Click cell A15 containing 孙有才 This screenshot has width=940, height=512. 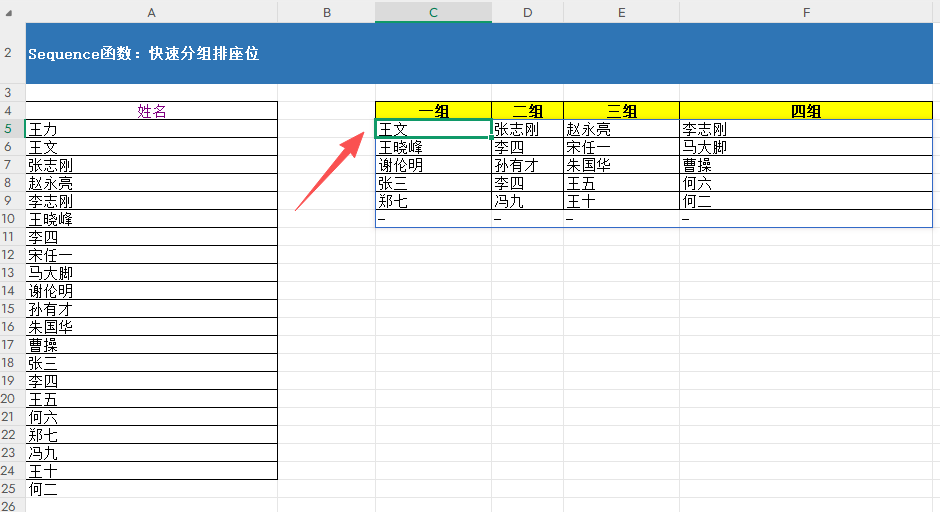click(152, 309)
